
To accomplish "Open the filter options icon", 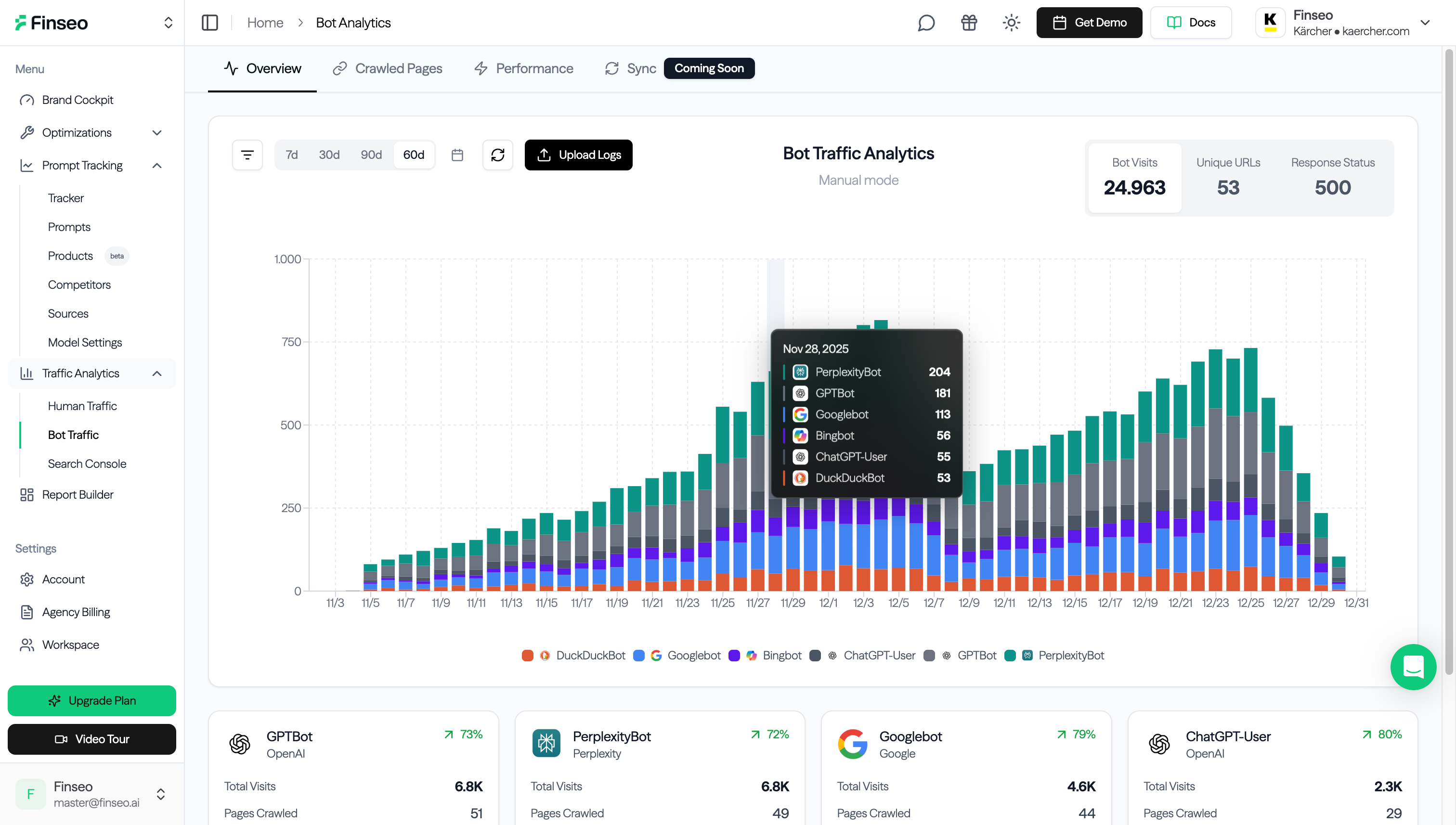I will (x=247, y=155).
